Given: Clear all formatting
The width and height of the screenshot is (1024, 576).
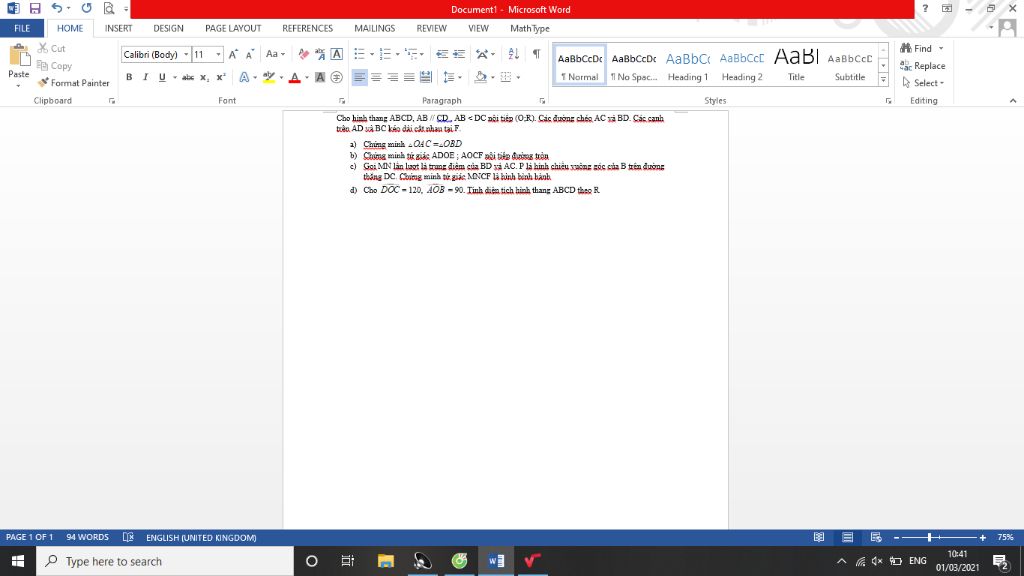Looking at the screenshot, I should coord(304,54).
